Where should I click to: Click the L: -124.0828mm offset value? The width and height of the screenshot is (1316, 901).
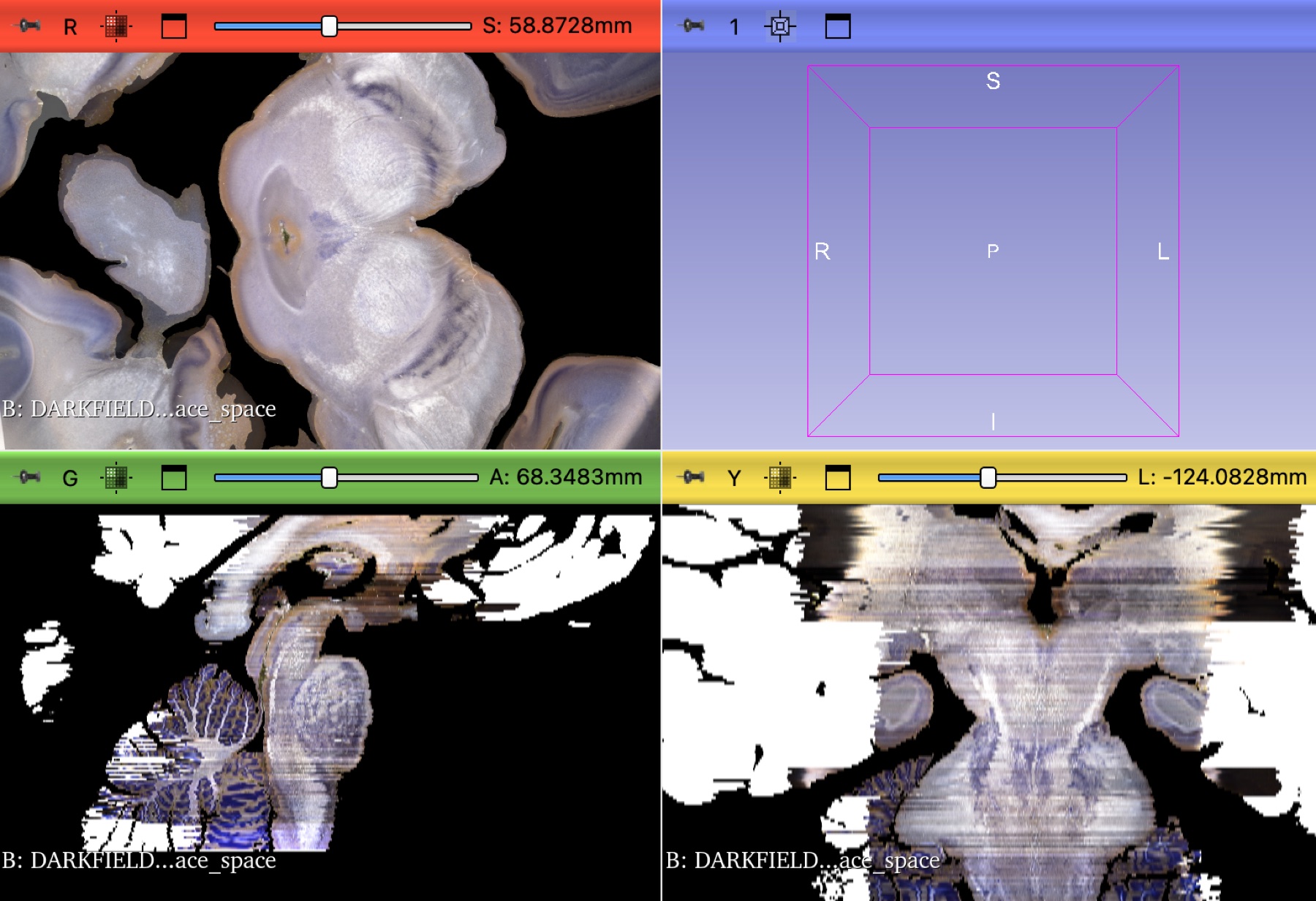[1222, 477]
